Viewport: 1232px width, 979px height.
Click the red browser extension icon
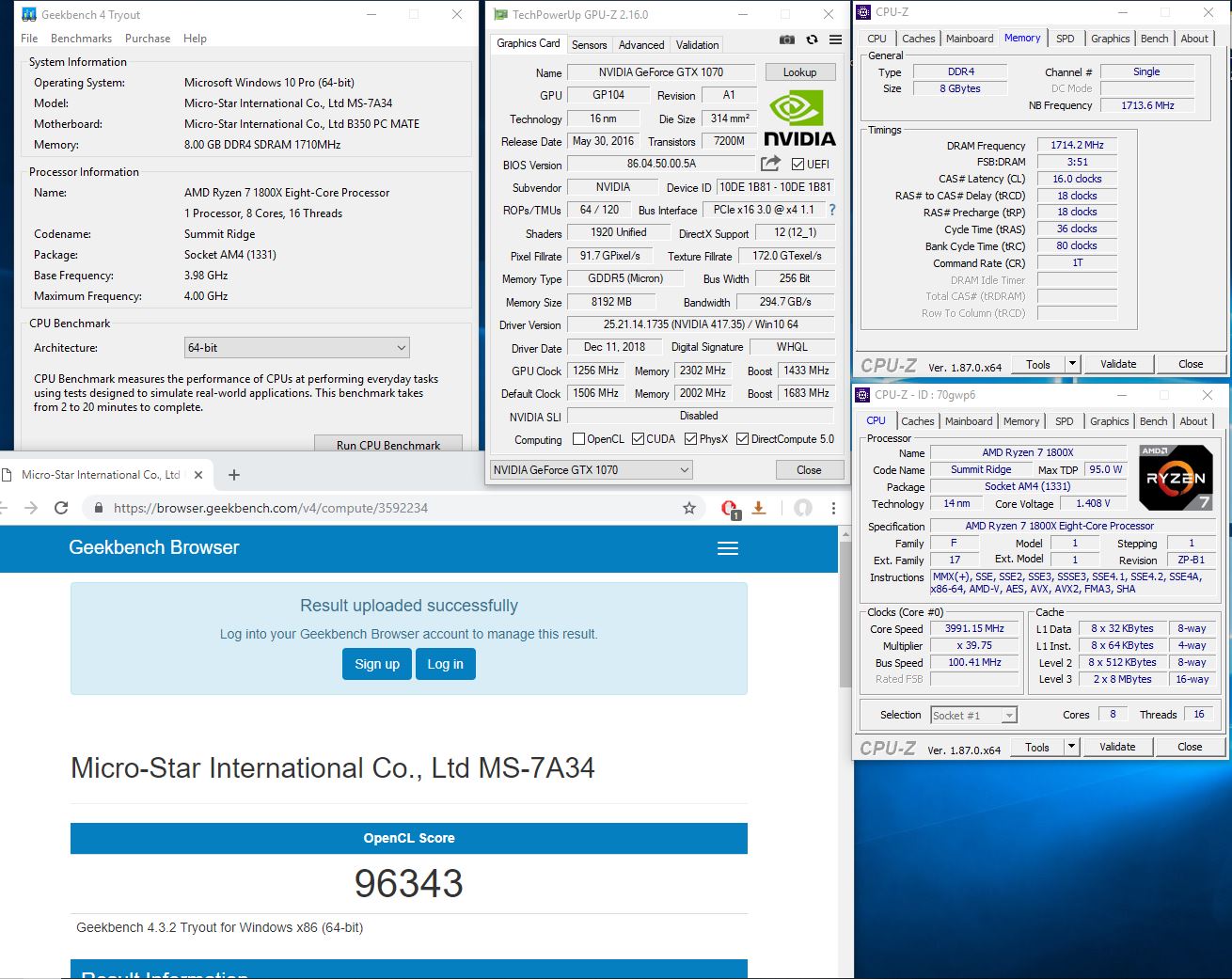(729, 509)
